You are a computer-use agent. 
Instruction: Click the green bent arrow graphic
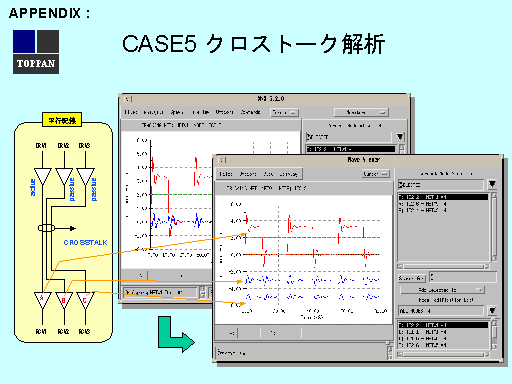(x=176, y=334)
